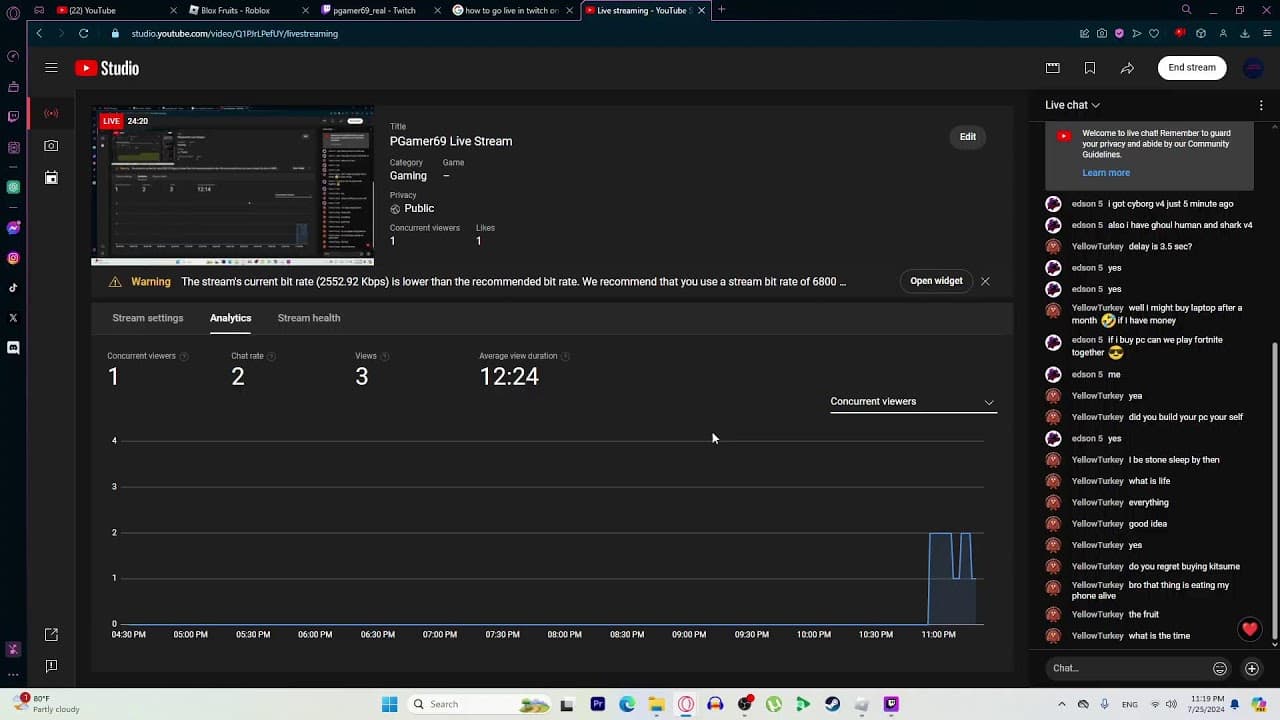Click the Average view duration help icon
The height and width of the screenshot is (720, 1280).
coord(566,357)
